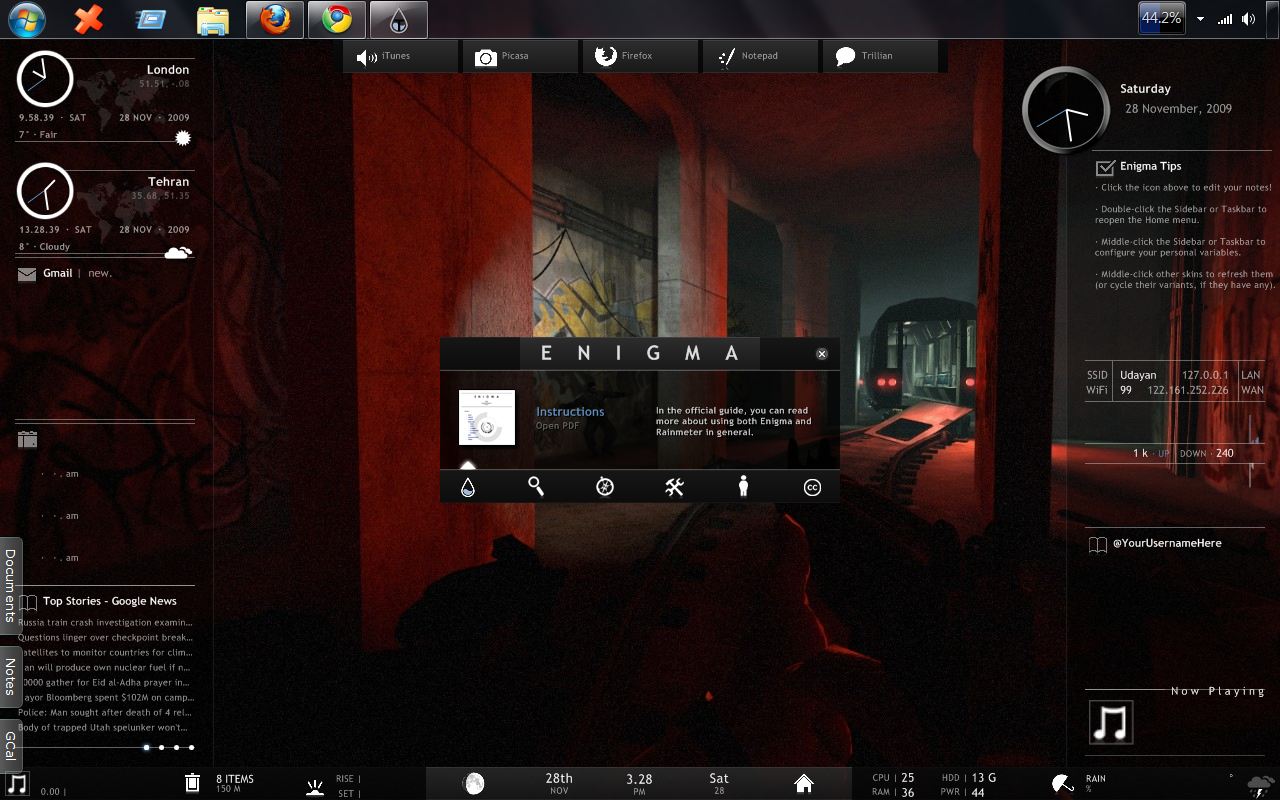Viewport: 1280px width, 800px height.
Task: Select the highlighted first news feed dot
Action: click(146, 747)
